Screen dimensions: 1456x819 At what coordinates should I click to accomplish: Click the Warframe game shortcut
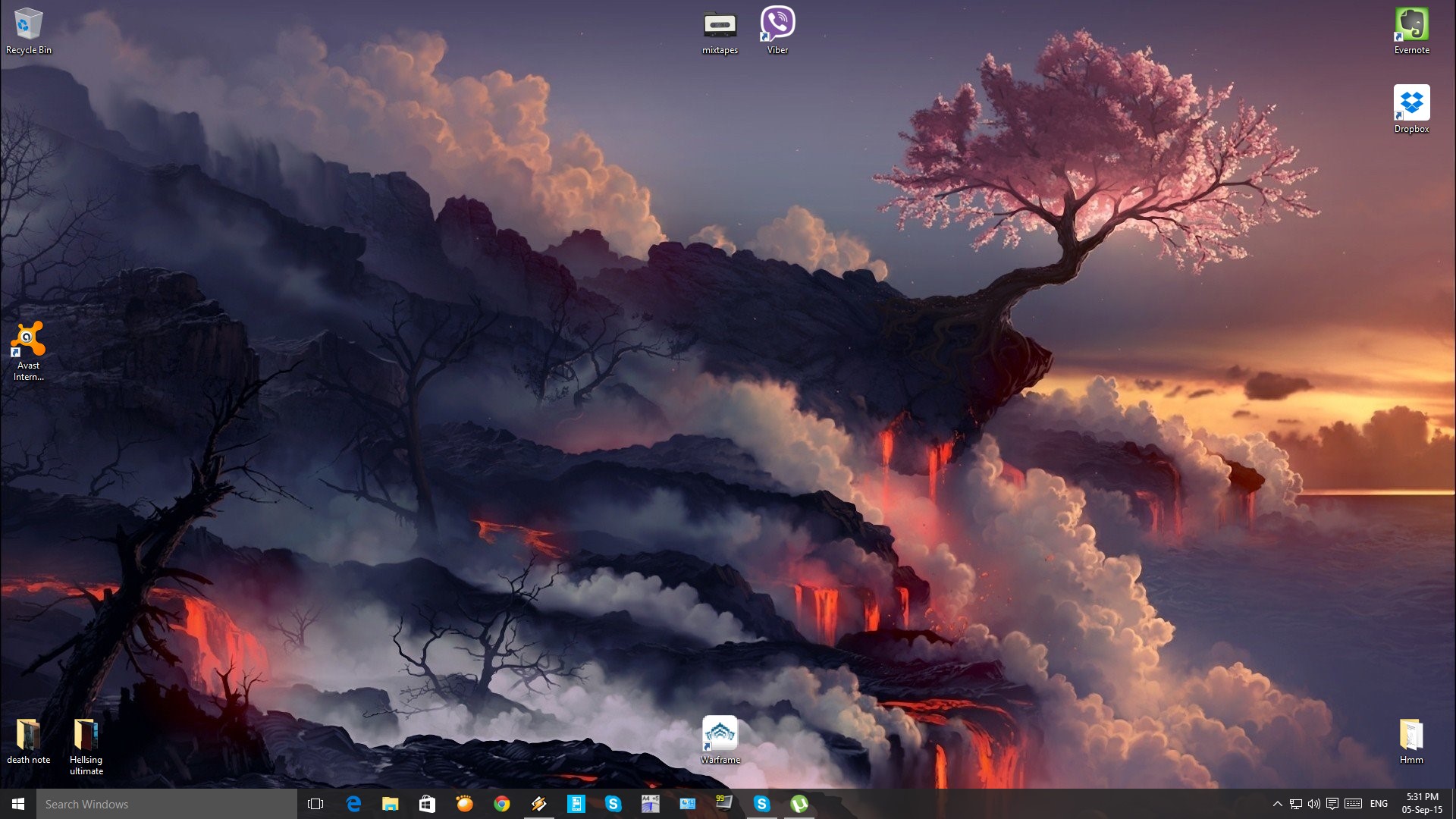(720, 739)
